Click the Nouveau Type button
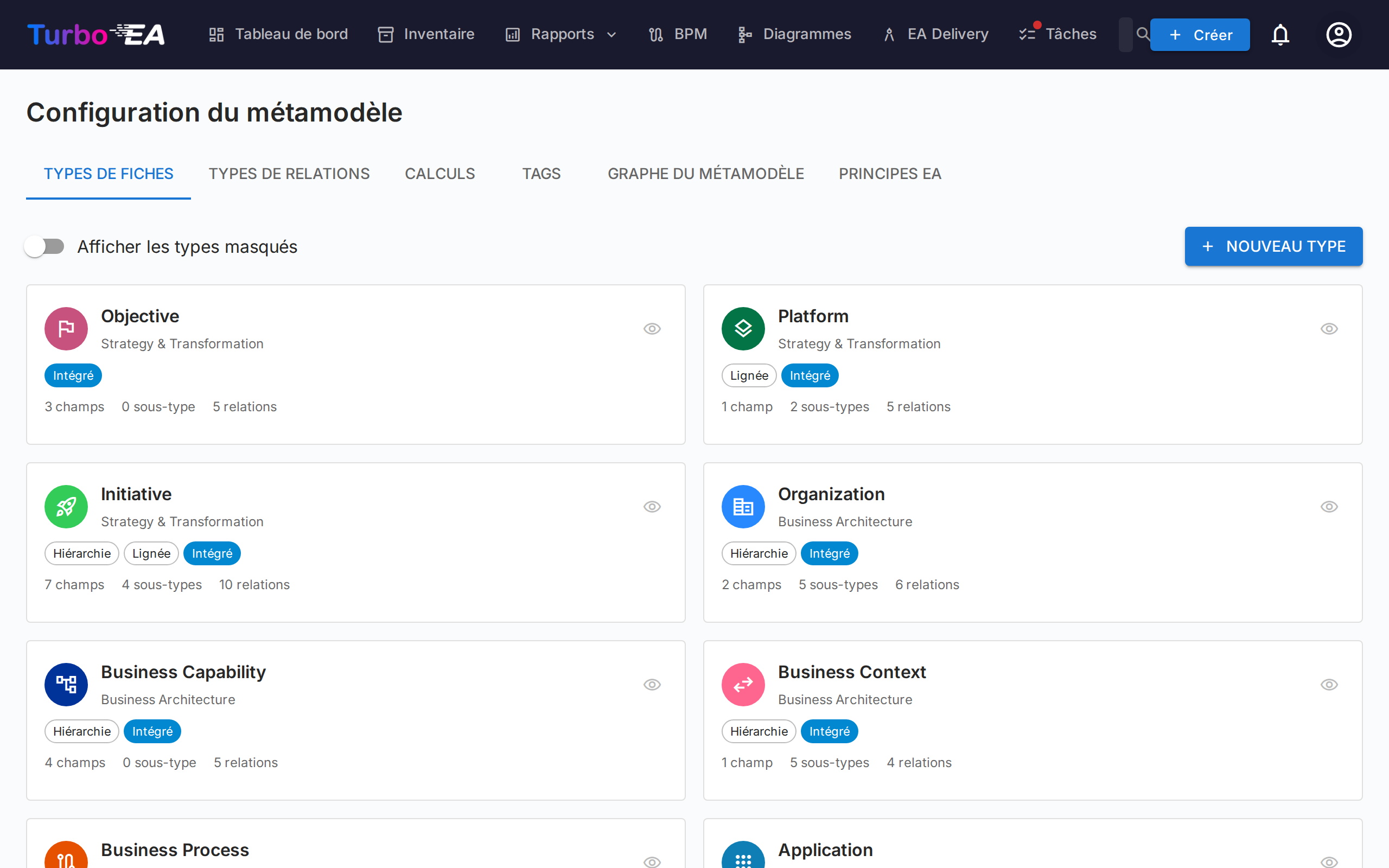 (1273, 246)
